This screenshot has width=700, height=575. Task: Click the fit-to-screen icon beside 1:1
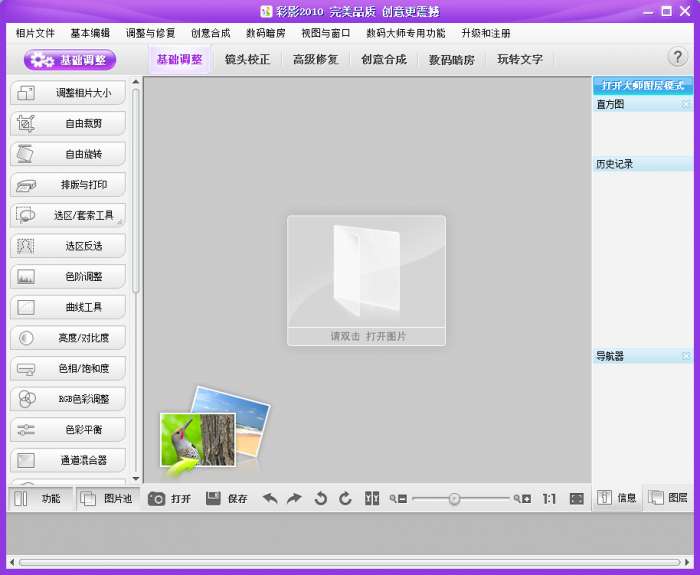click(x=577, y=498)
